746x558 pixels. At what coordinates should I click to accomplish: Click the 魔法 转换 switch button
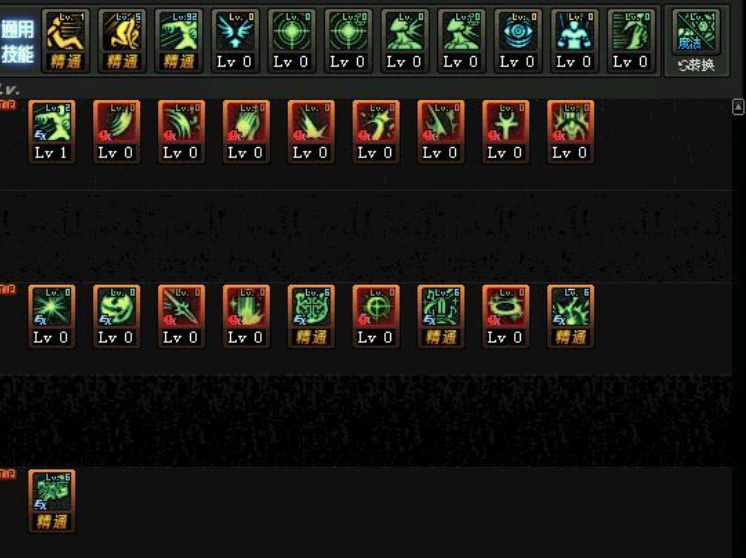point(697,42)
